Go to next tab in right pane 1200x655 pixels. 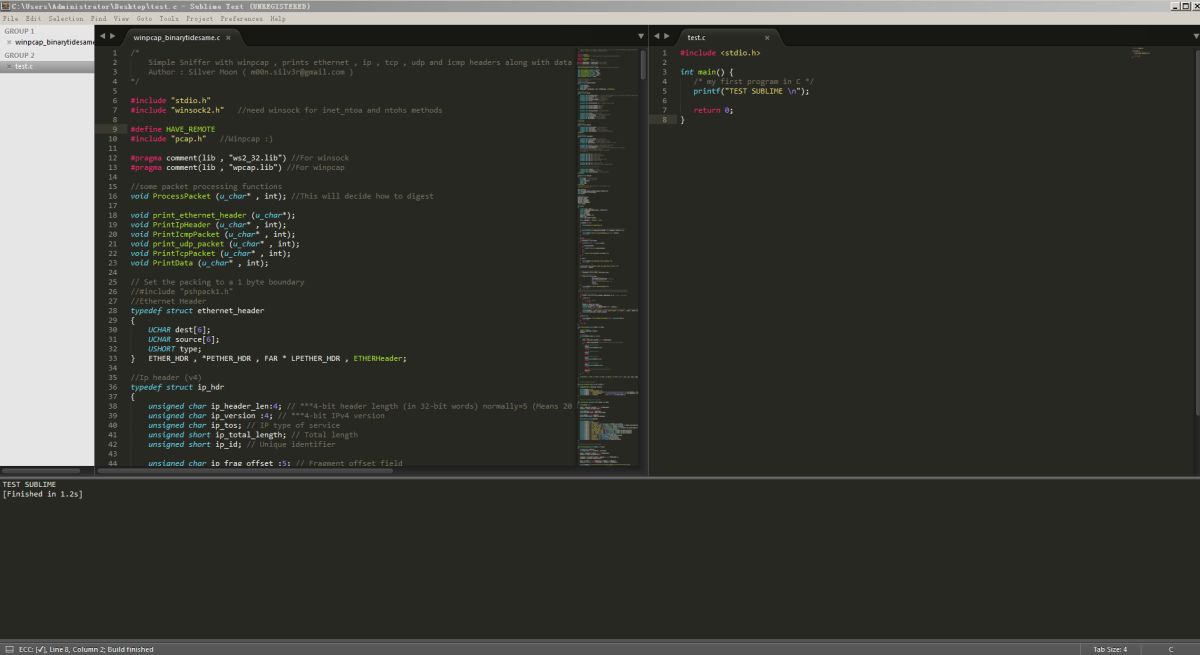click(x=666, y=36)
